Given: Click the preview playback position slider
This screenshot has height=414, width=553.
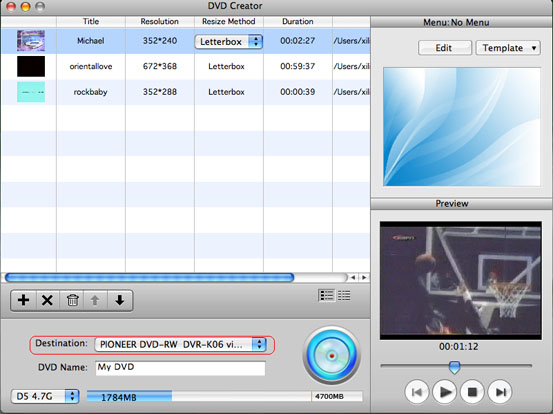Looking at the screenshot, I should [456, 366].
